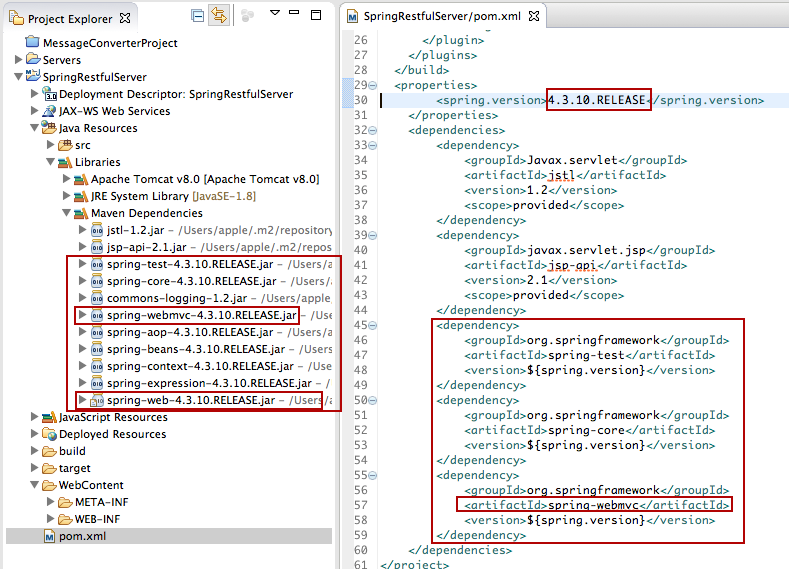Click spring-web-4.3.10.RELEASE.jar jar icon

point(97,400)
